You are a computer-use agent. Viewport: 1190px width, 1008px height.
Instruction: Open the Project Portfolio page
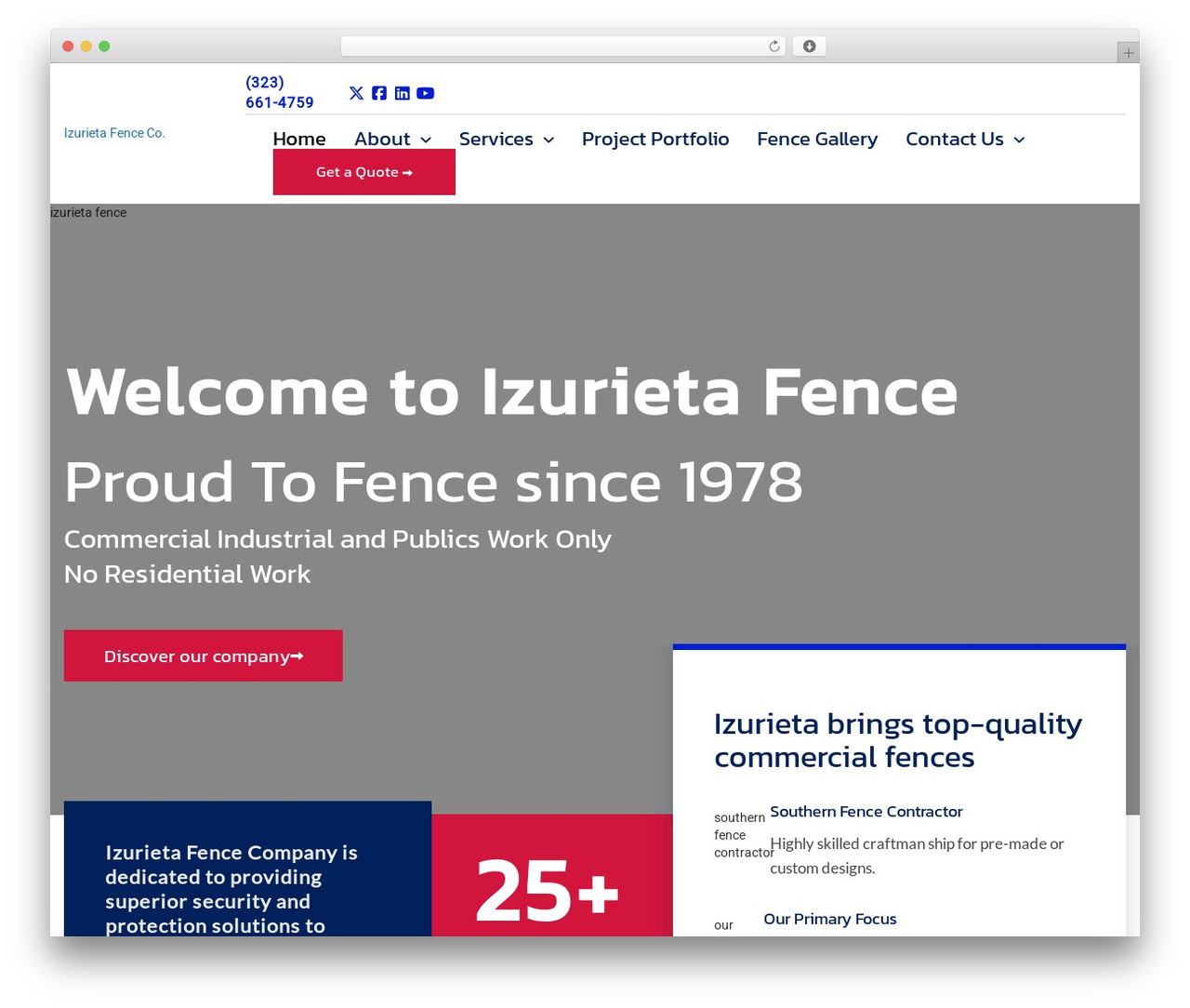point(655,139)
